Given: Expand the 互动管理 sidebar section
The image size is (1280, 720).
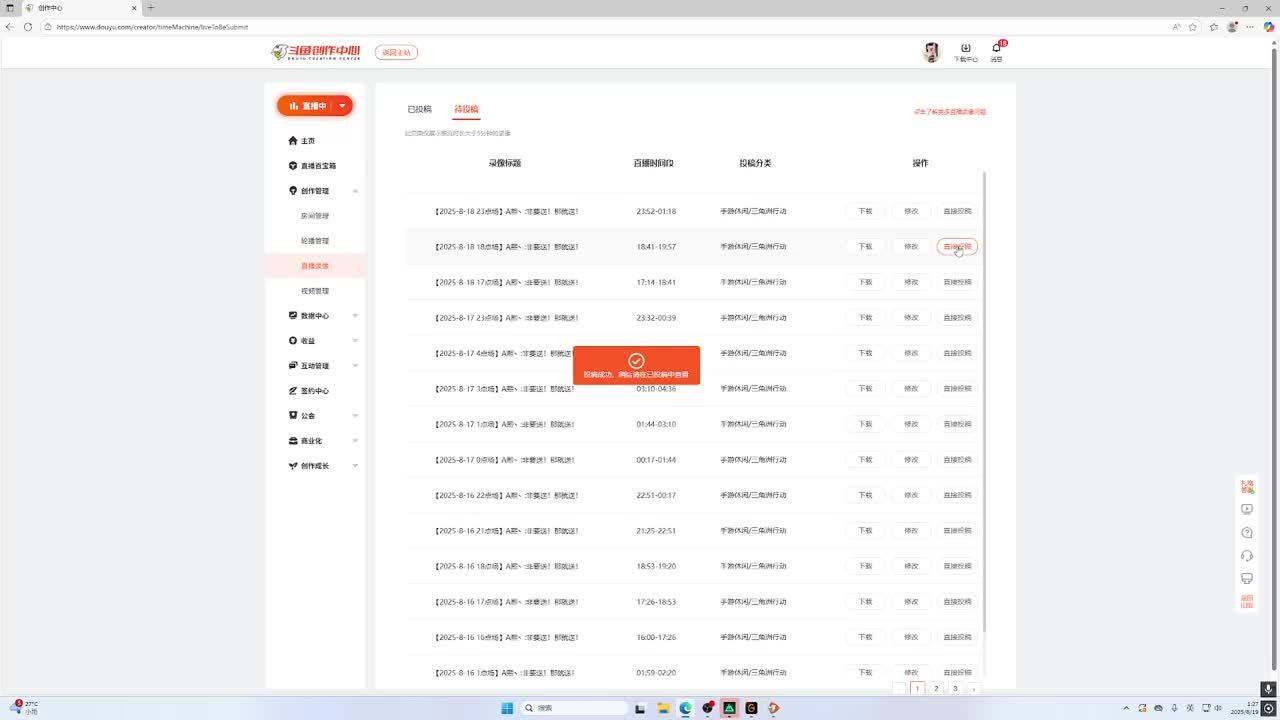Looking at the screenshot, I should point(355,366).
